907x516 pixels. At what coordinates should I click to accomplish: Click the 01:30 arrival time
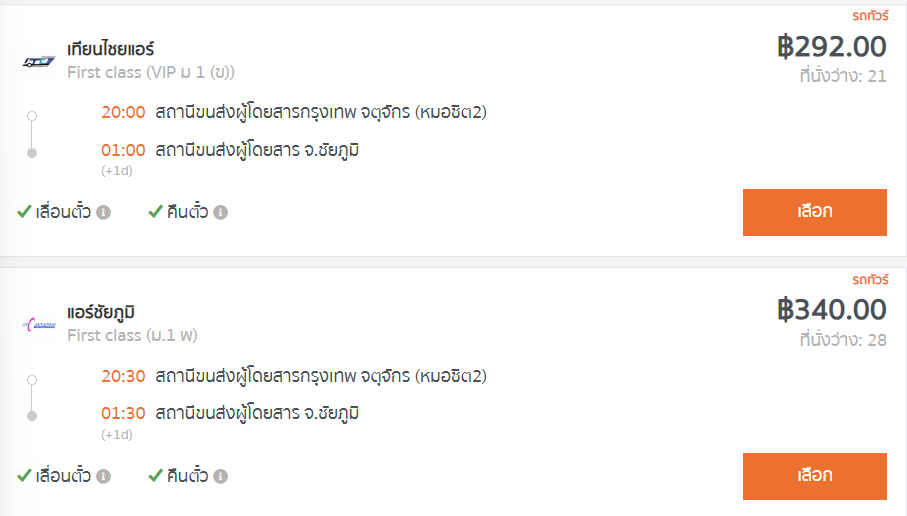point(123,414)
